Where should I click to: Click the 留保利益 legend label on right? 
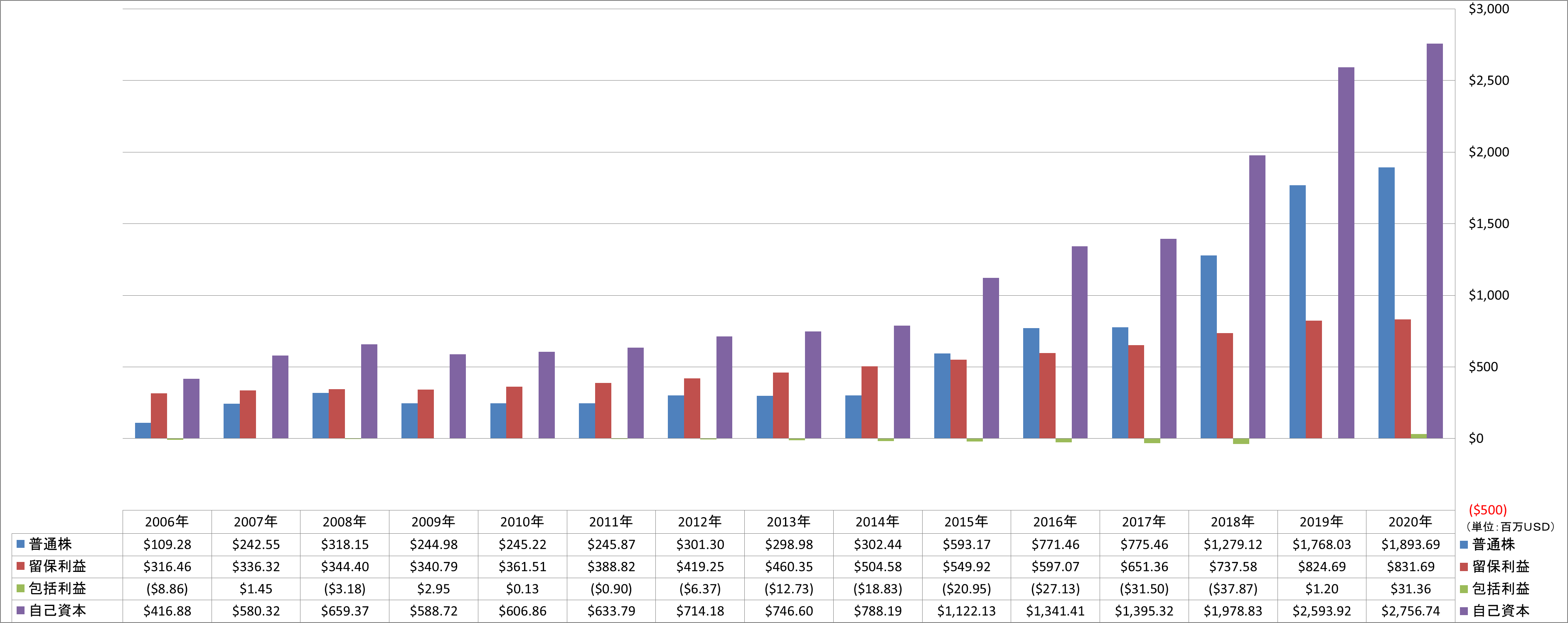click(1500, 567)
